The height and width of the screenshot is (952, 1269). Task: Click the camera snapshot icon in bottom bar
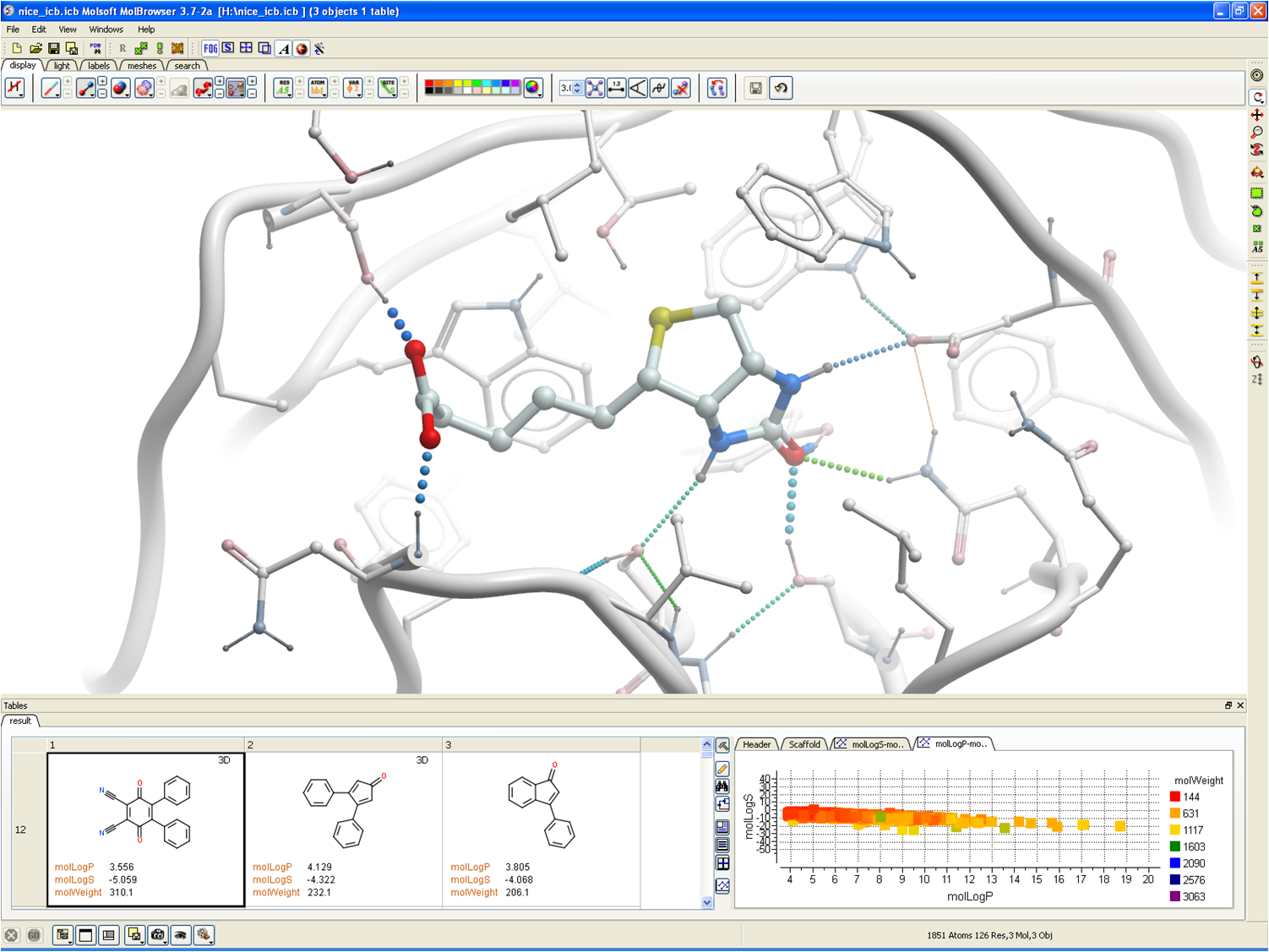pyautogui.click(x=158, y=935)
